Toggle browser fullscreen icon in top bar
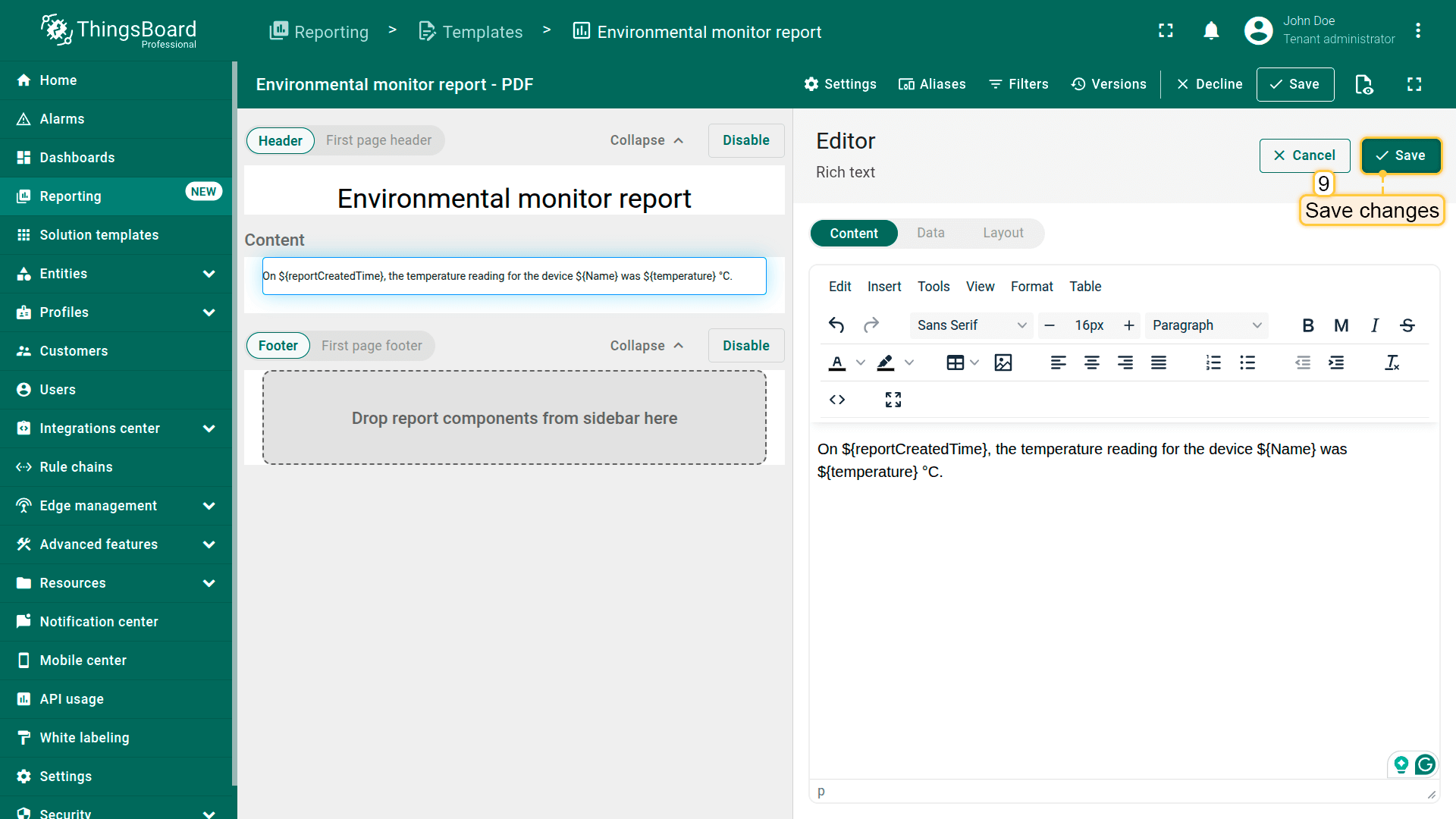1456x819 pixels. click(1166, 30)
